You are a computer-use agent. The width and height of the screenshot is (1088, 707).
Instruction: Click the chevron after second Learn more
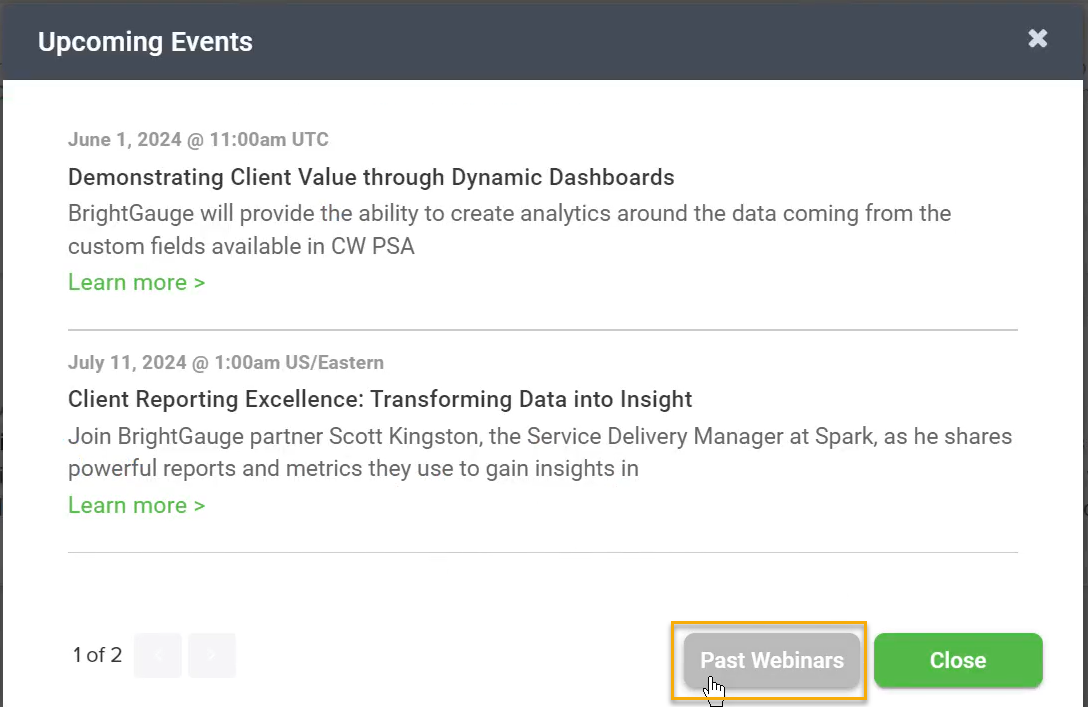coord(199,506)
